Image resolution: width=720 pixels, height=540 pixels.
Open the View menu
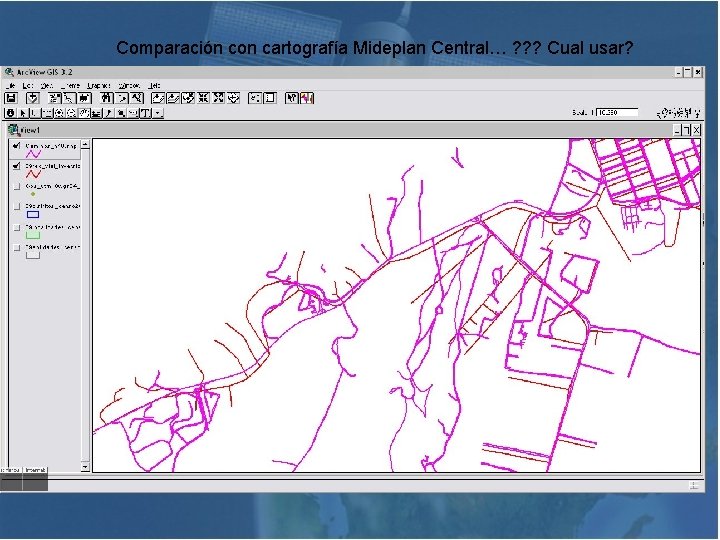pos(47,86)
